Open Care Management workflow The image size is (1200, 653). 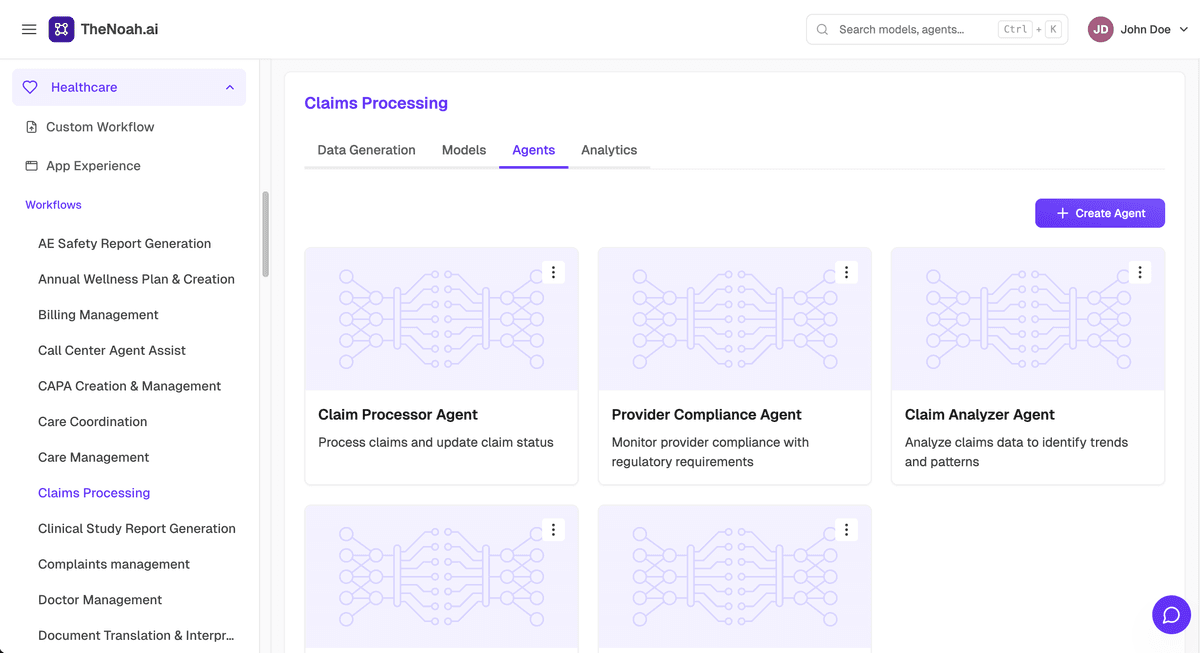click(94, 457)
